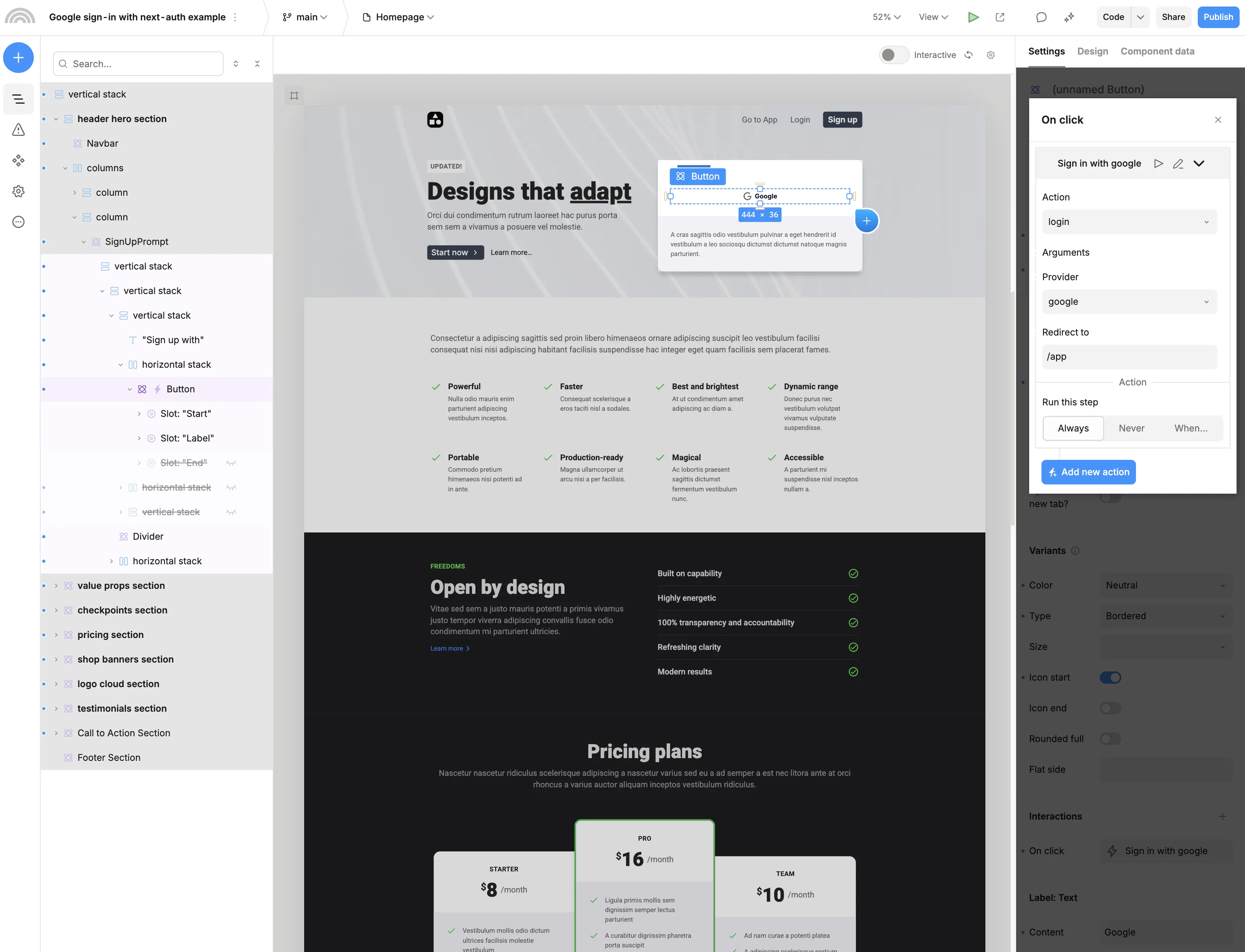Switch to the Design tab
Screen dimensions: 1245x952
point(1093,51)
